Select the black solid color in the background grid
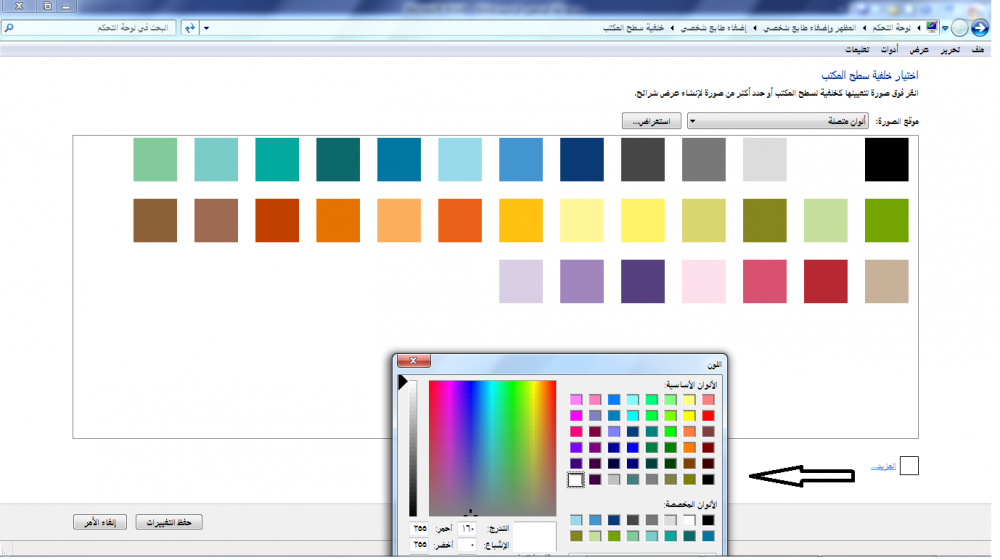 [886, 160]
